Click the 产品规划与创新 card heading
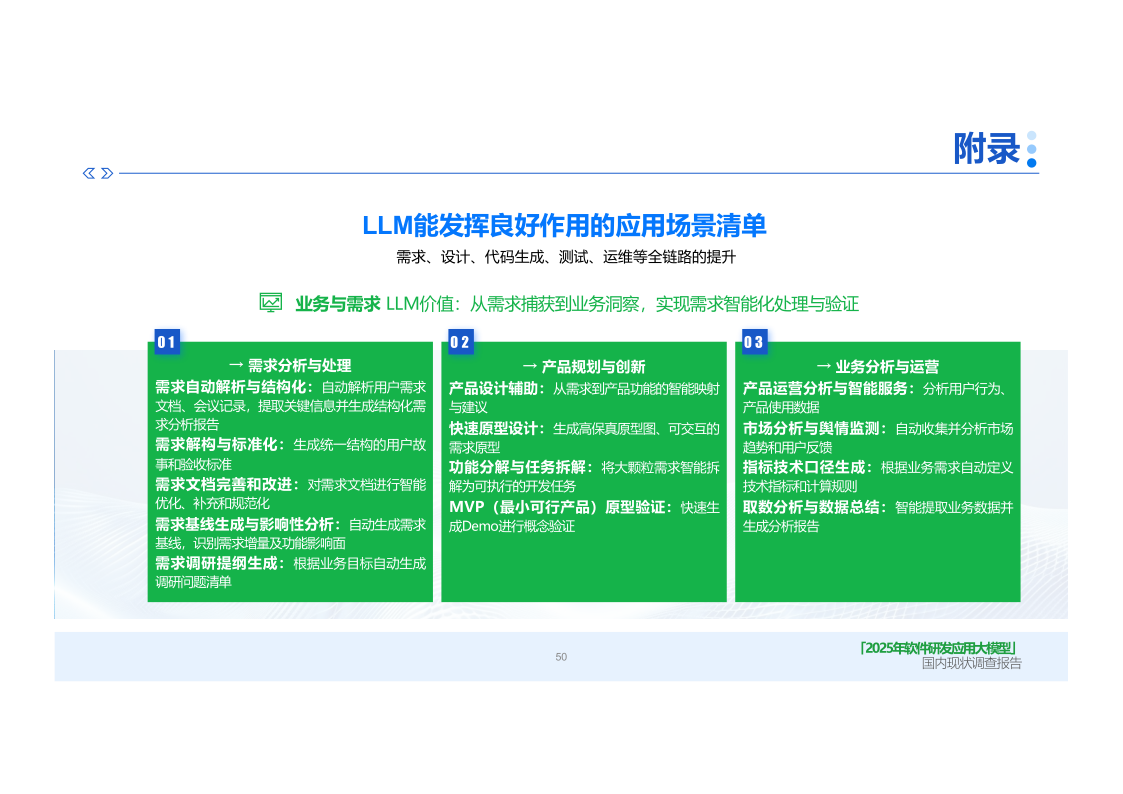The image size is (1123, 794). click(593, 367)
